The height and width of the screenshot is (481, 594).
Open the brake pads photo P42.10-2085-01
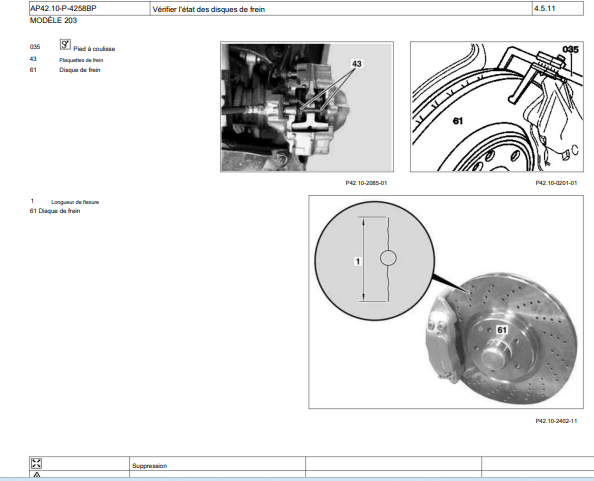307,107
